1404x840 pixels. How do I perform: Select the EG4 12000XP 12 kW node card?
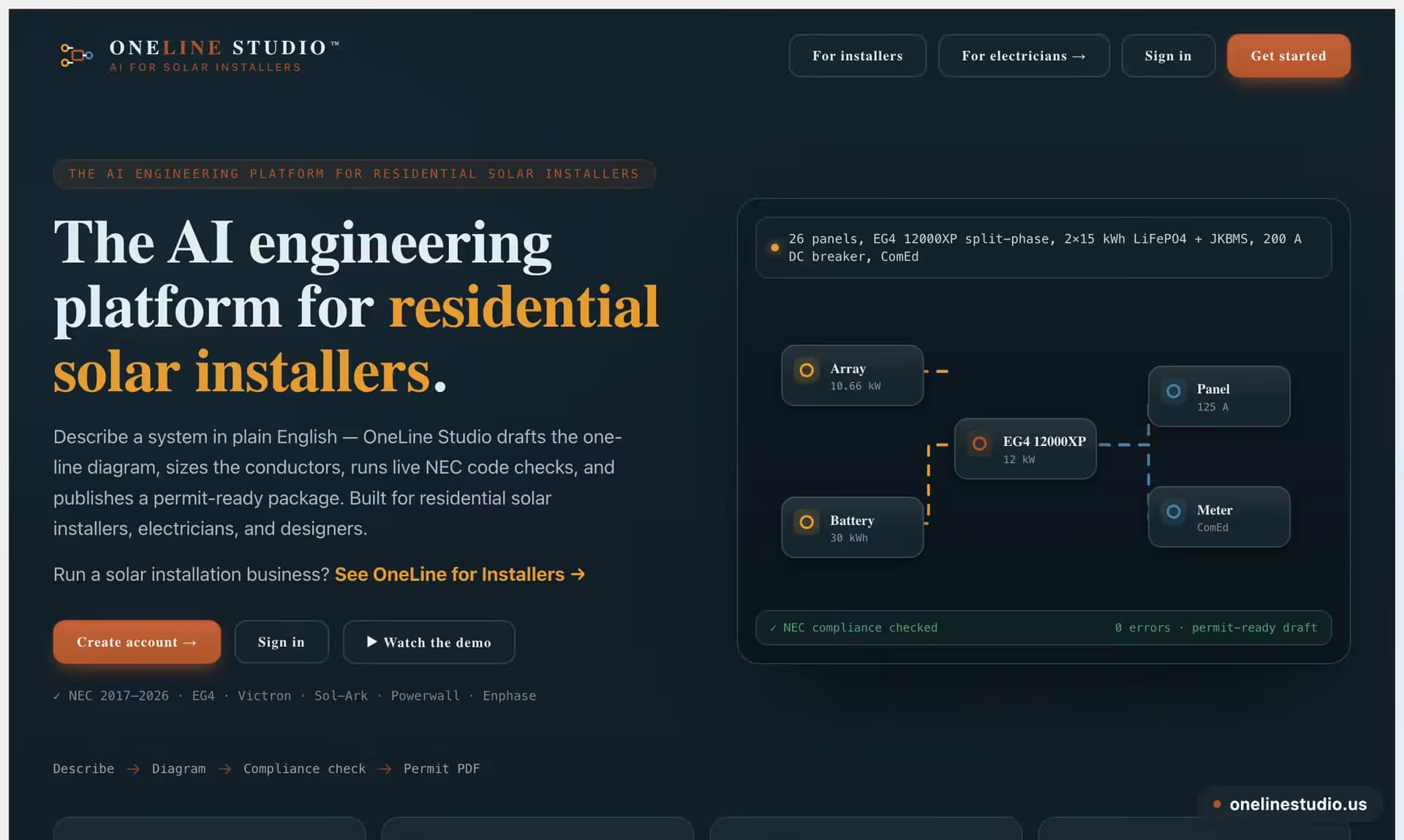point(1025,449)
